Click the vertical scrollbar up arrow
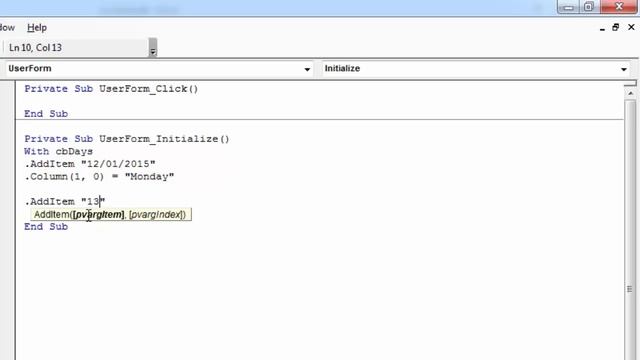640x360 pixels. click(x=631, y=93)
